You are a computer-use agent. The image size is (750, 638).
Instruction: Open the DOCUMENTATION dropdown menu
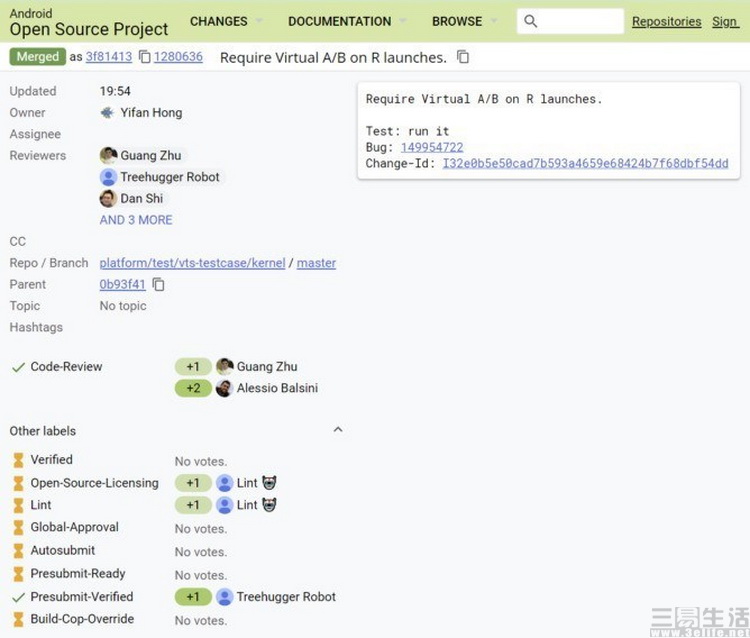coord(347,22)
